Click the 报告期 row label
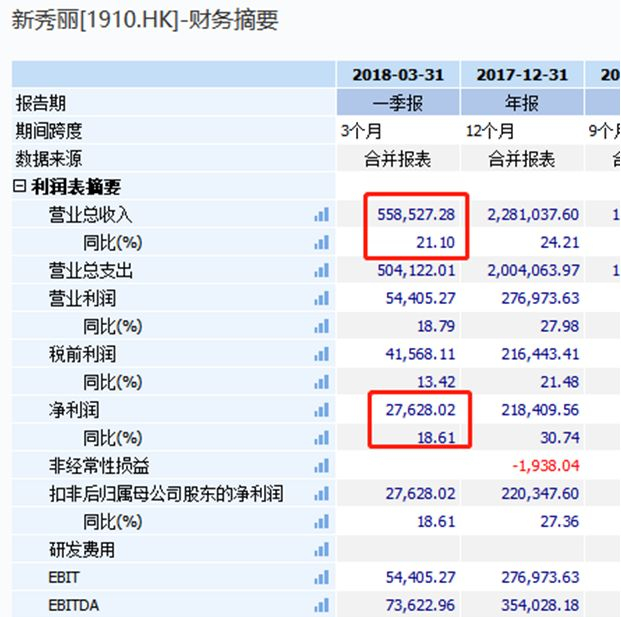This screenshot has height=617, width=621. coord(40,103)
